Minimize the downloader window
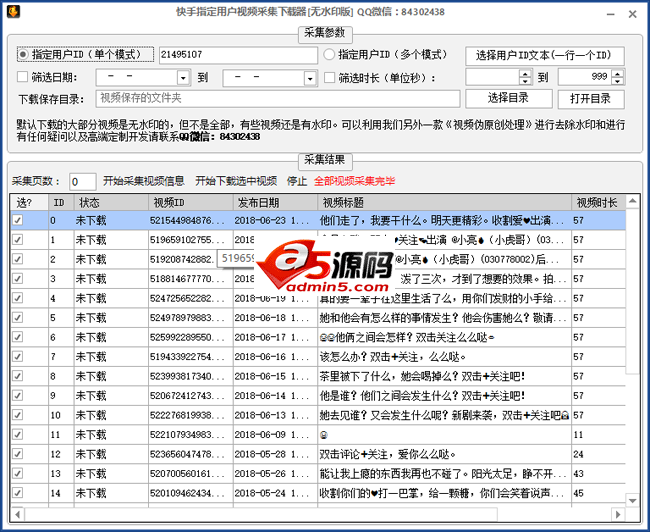This screenshot has width=650, height=532. [611, 15]
